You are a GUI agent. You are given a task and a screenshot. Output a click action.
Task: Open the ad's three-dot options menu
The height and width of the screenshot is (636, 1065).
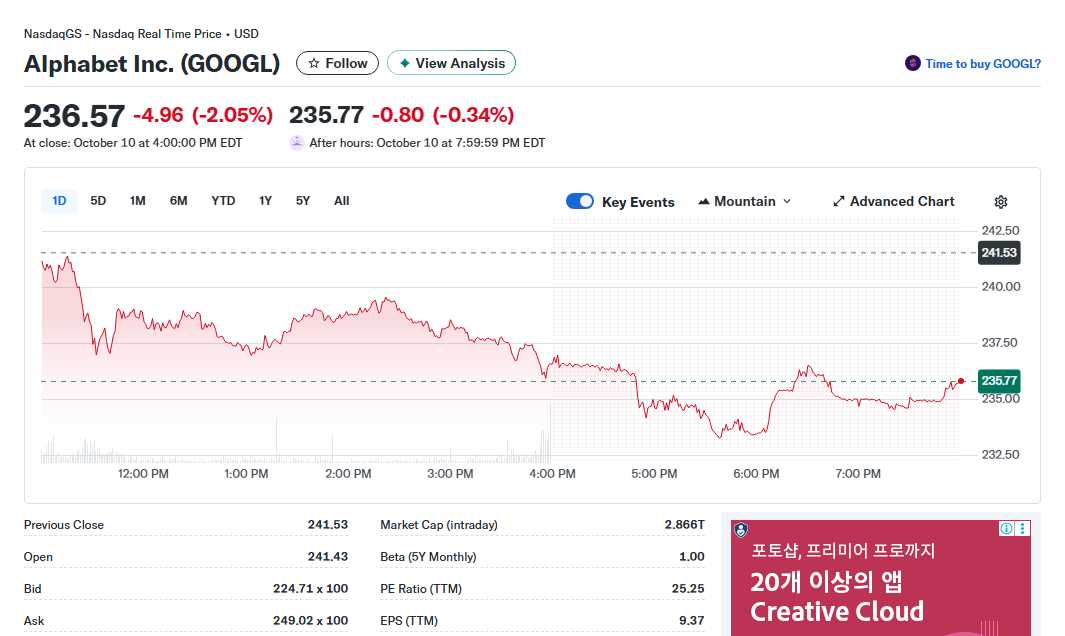(x=1022, y=528)
